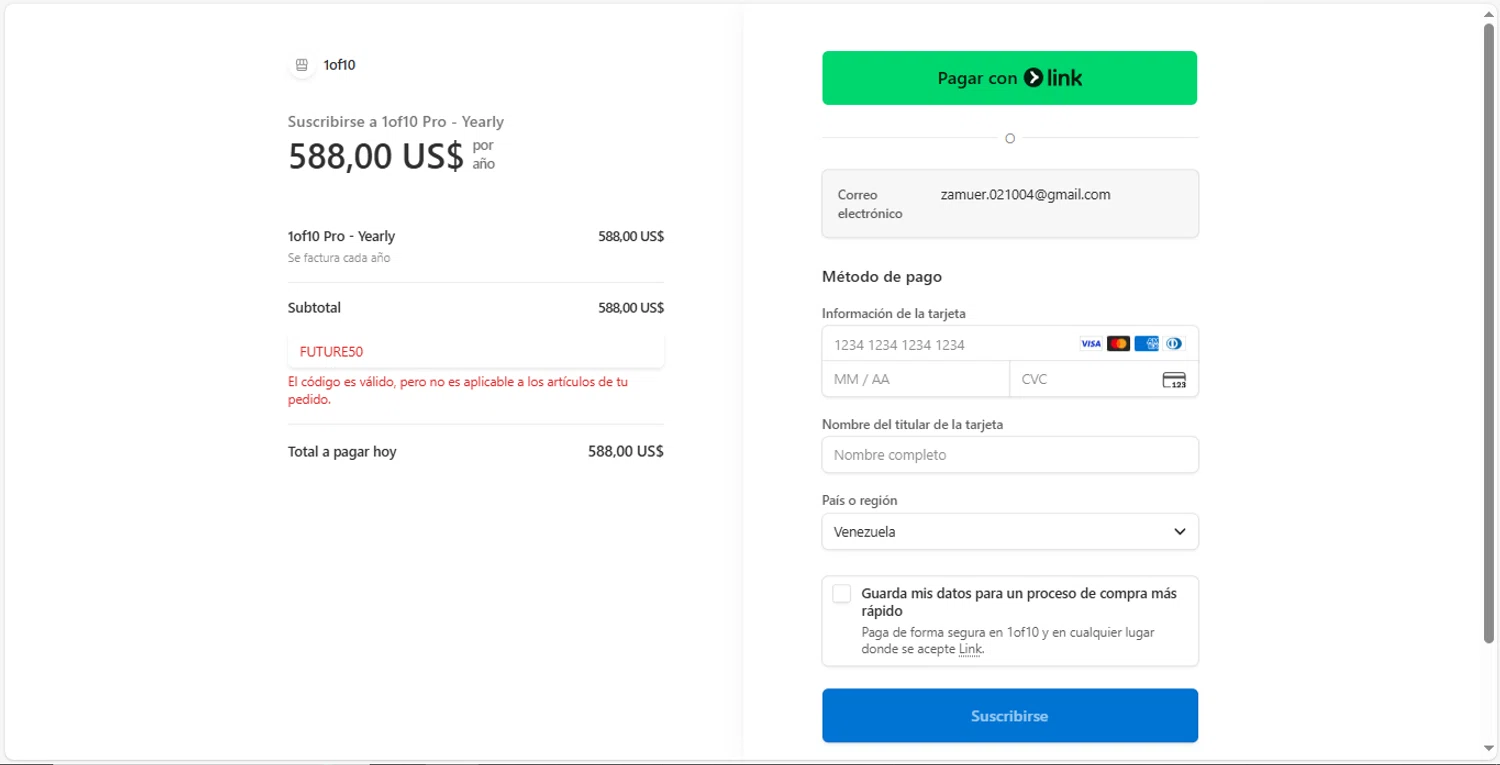Click the '1of10 Pro - Yearly' line item
The image size is (1500, 765).
(341, 237)
